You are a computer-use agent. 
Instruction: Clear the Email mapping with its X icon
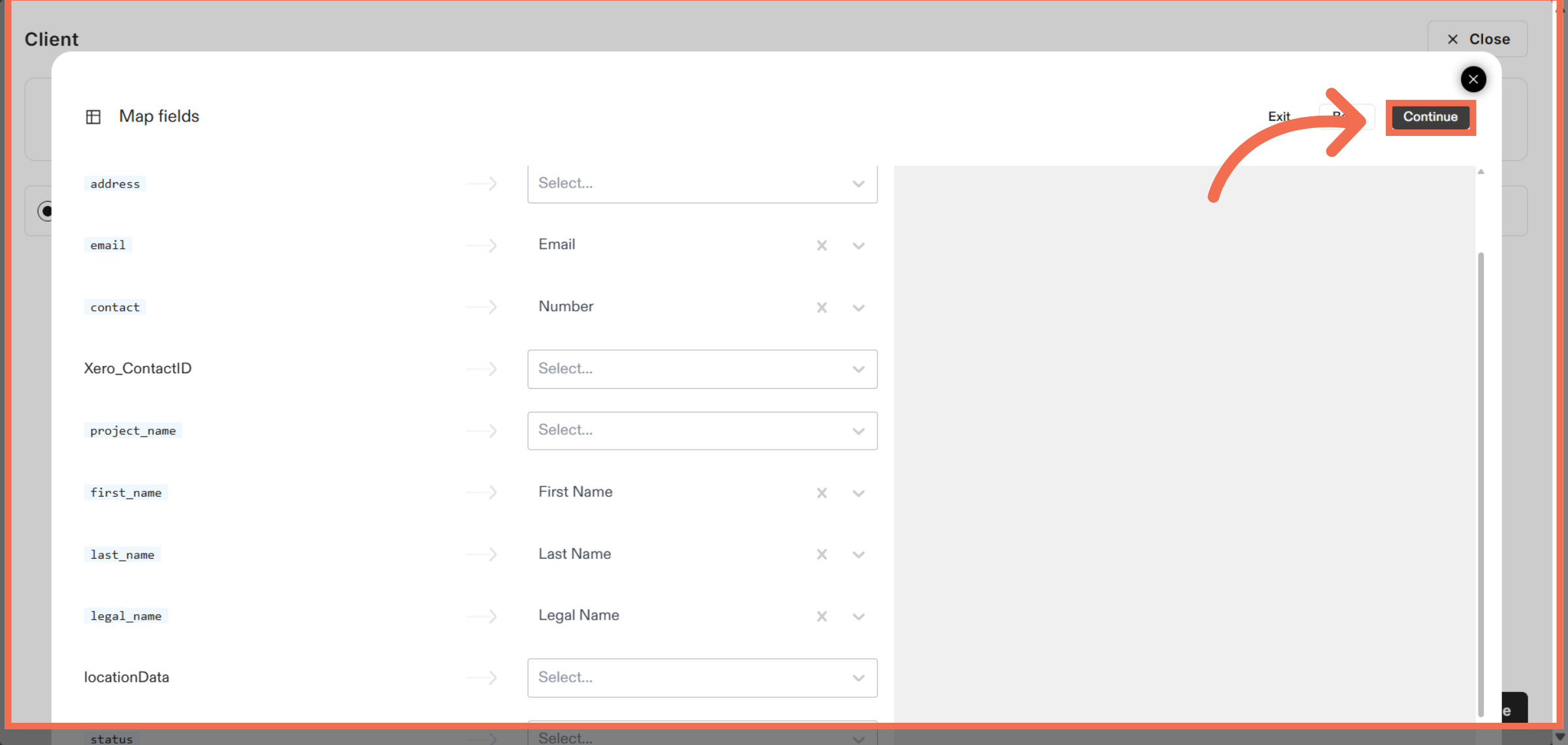pyautogui.click(x=821, y=246)
